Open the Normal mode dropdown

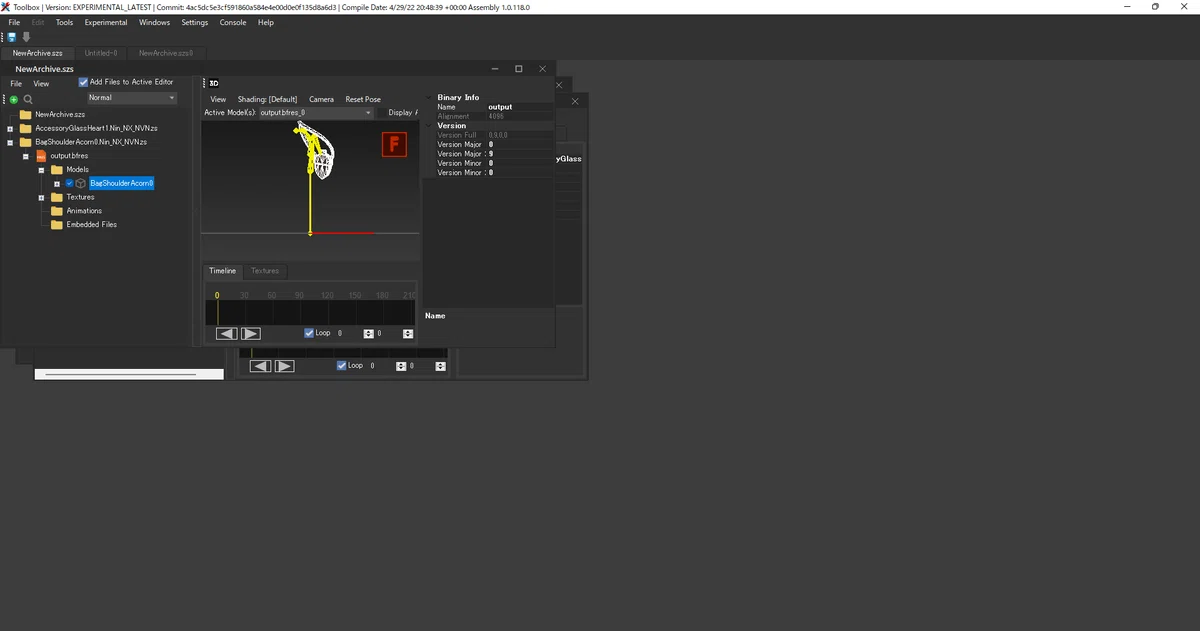pyautogui.click(x=131, y=98)
